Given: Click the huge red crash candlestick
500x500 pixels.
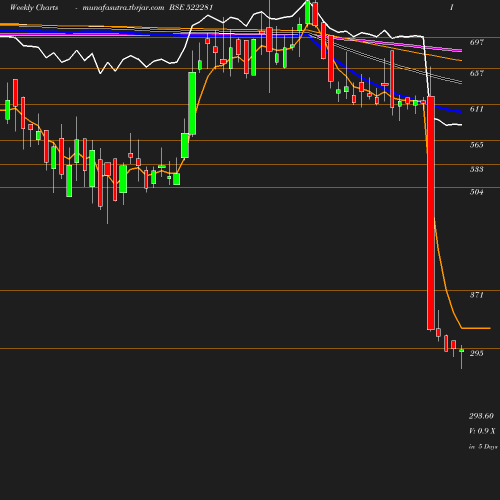Looking at the screenshot, I should (x=431, y=213).
